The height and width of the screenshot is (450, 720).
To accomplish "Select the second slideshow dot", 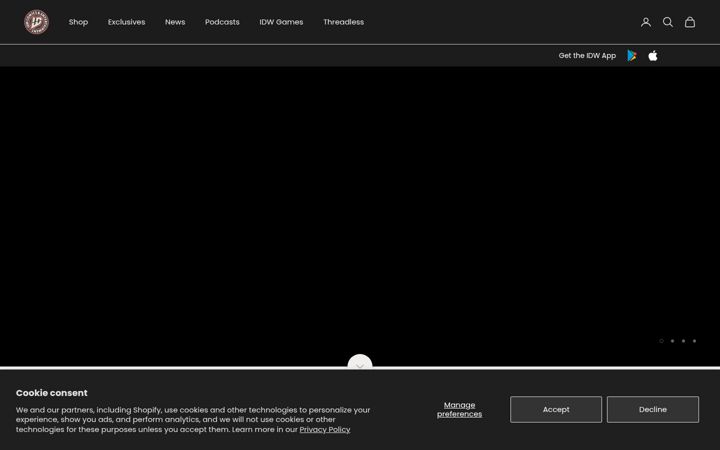I will (672, 341).
